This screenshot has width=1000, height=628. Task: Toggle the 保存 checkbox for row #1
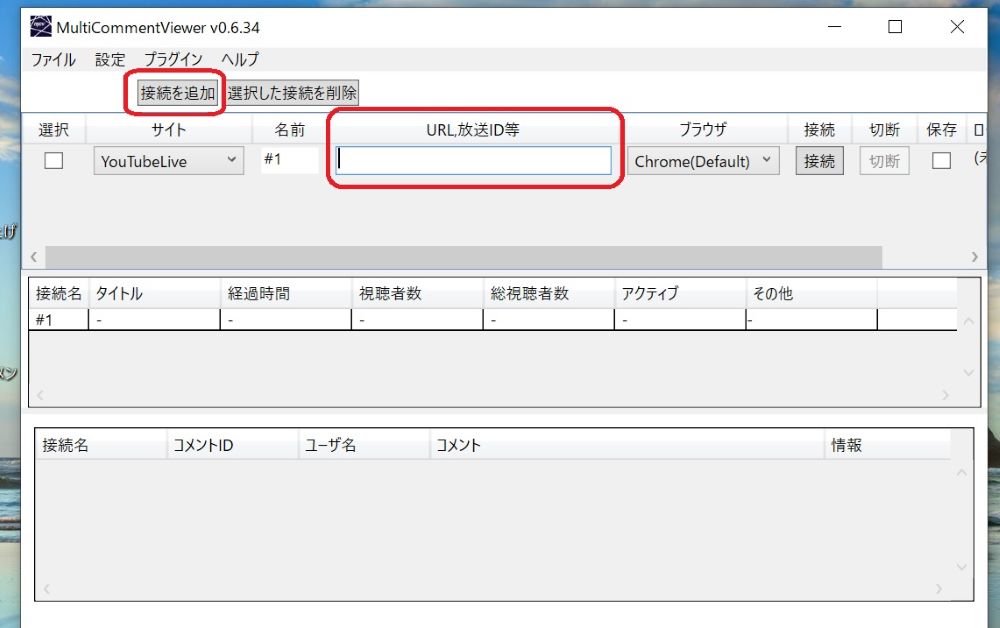pos(941,161)
